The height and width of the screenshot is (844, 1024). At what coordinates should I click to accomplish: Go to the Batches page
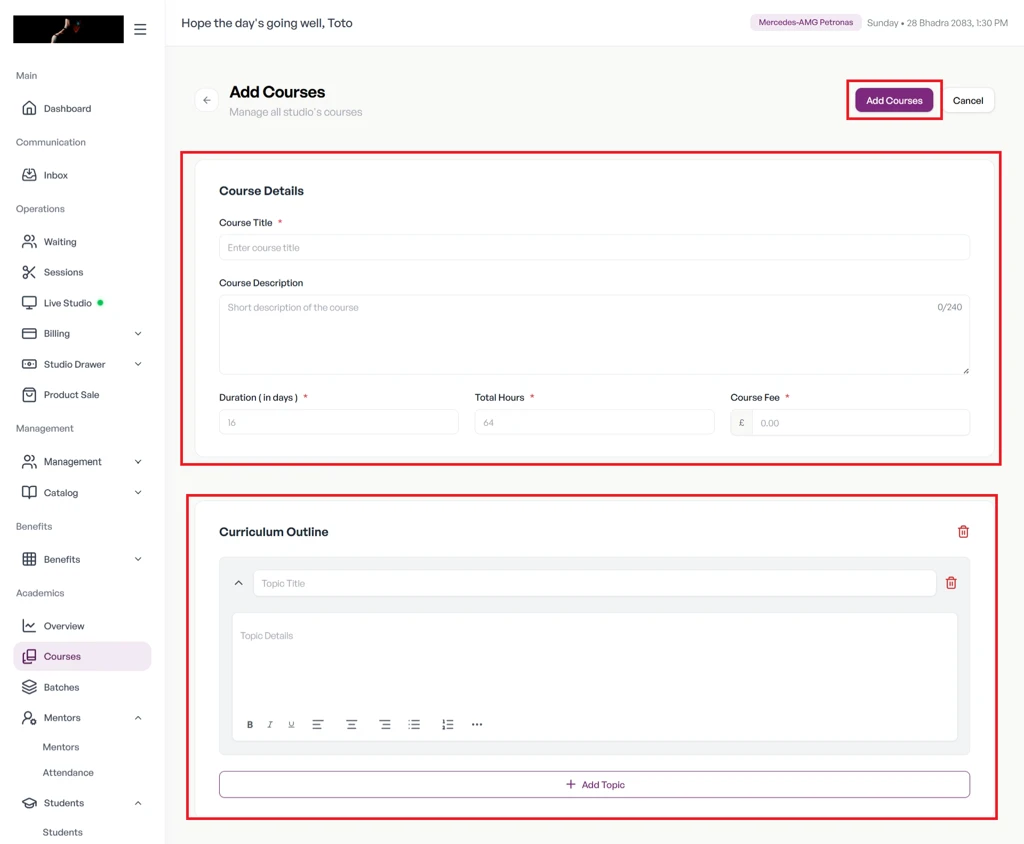pyautogui.click(x=82, y=687)
